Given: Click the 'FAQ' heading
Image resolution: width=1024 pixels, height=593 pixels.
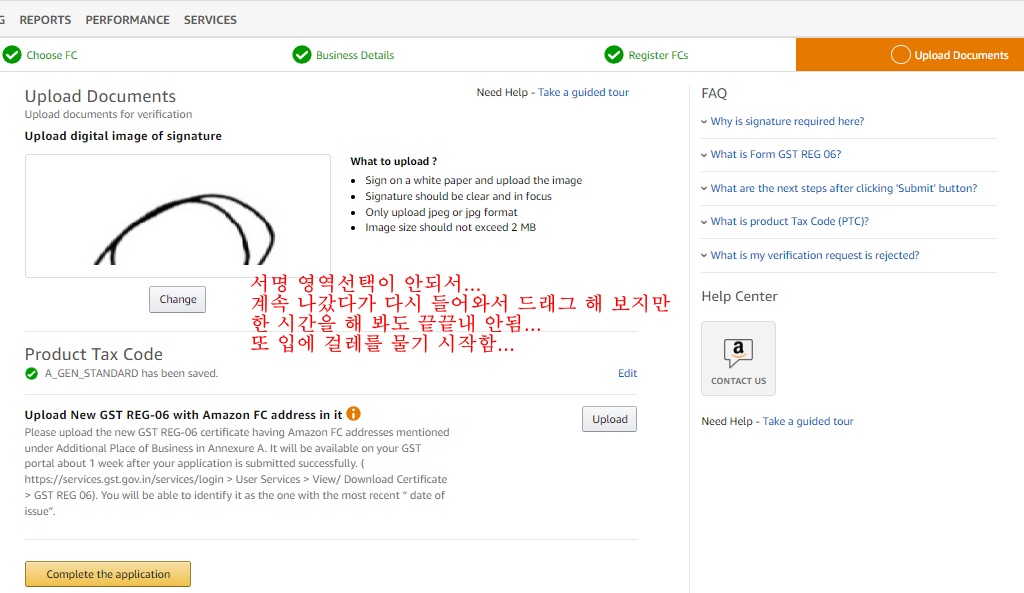Looking at the screenshot, I should click(x=714, y=93).
